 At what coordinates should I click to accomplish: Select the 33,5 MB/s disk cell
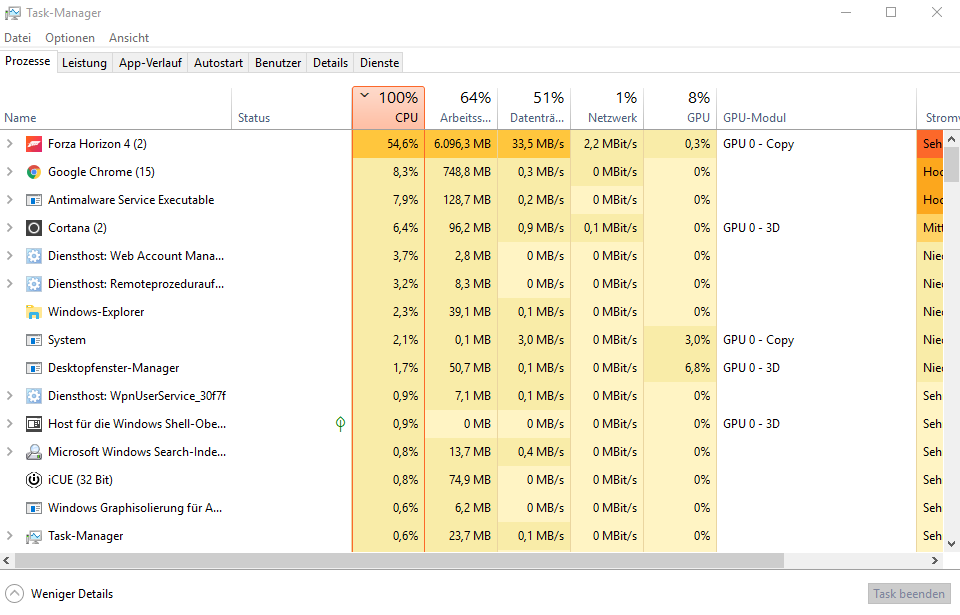click(534, 144)
